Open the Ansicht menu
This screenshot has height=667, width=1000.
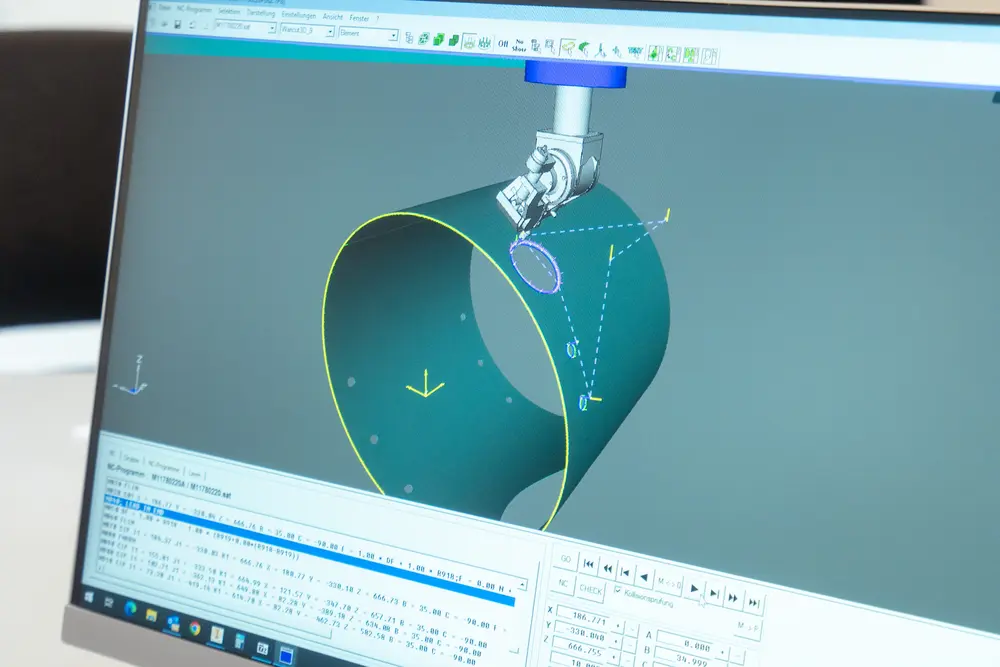334,16
